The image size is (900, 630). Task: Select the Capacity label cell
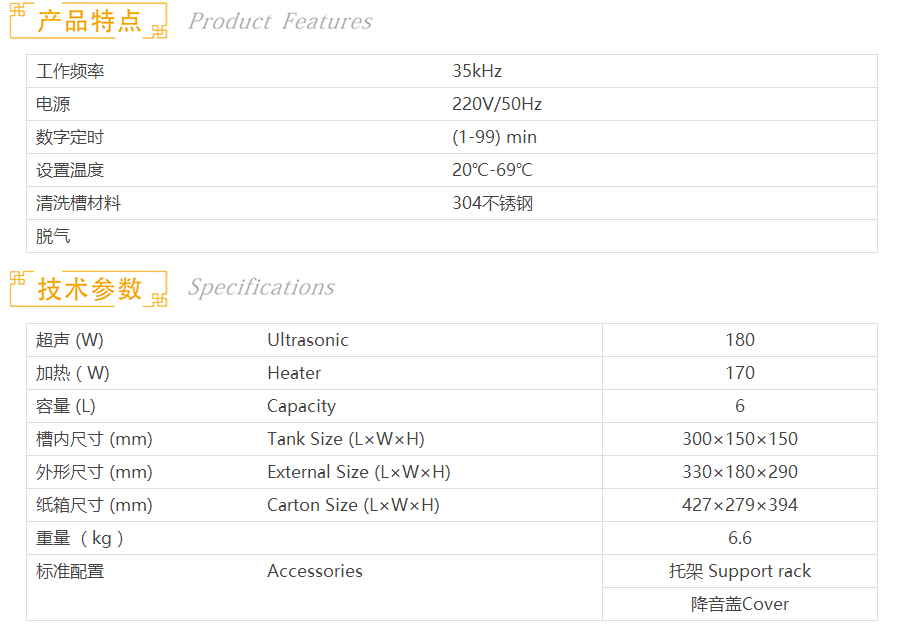coord(301,406)
